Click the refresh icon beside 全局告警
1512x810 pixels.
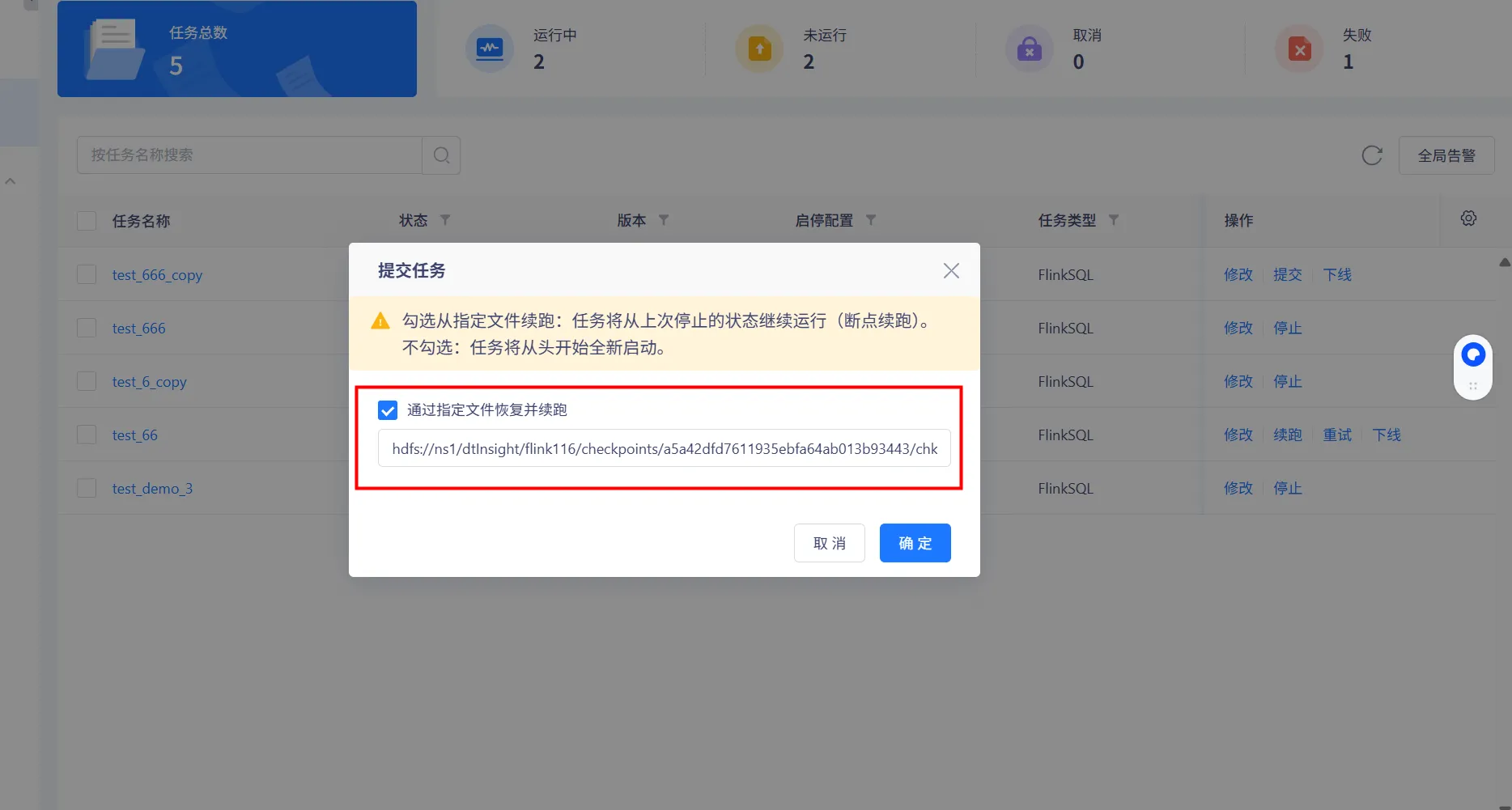[x=1372, y=155]
